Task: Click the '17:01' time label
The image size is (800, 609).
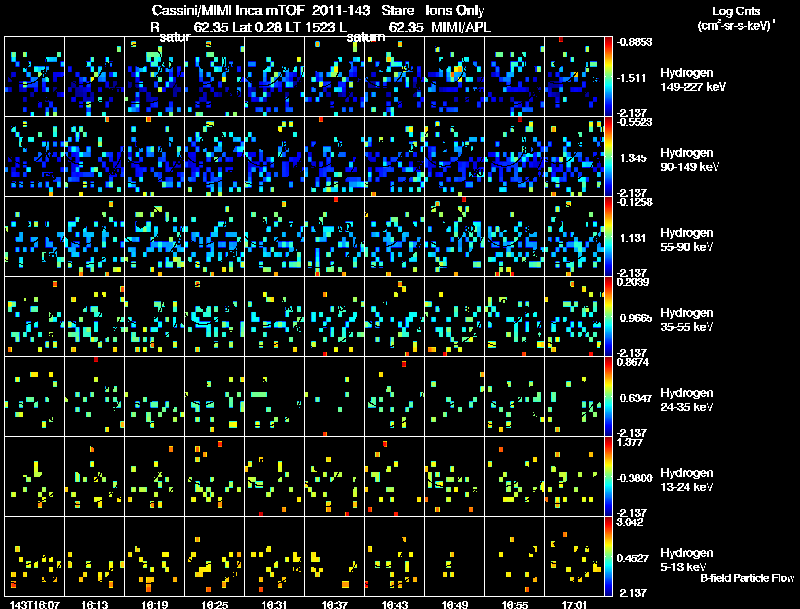Action: [x=574, y=604]
